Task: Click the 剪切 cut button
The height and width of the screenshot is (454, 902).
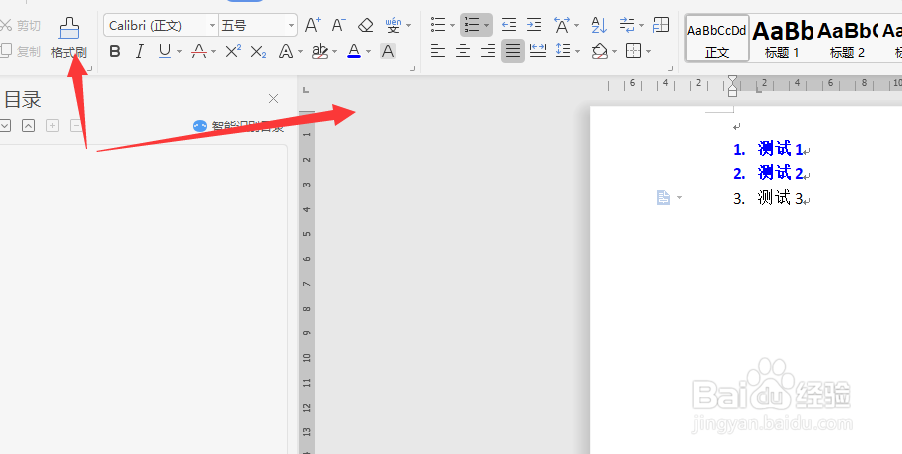Action: click(21, 25)
